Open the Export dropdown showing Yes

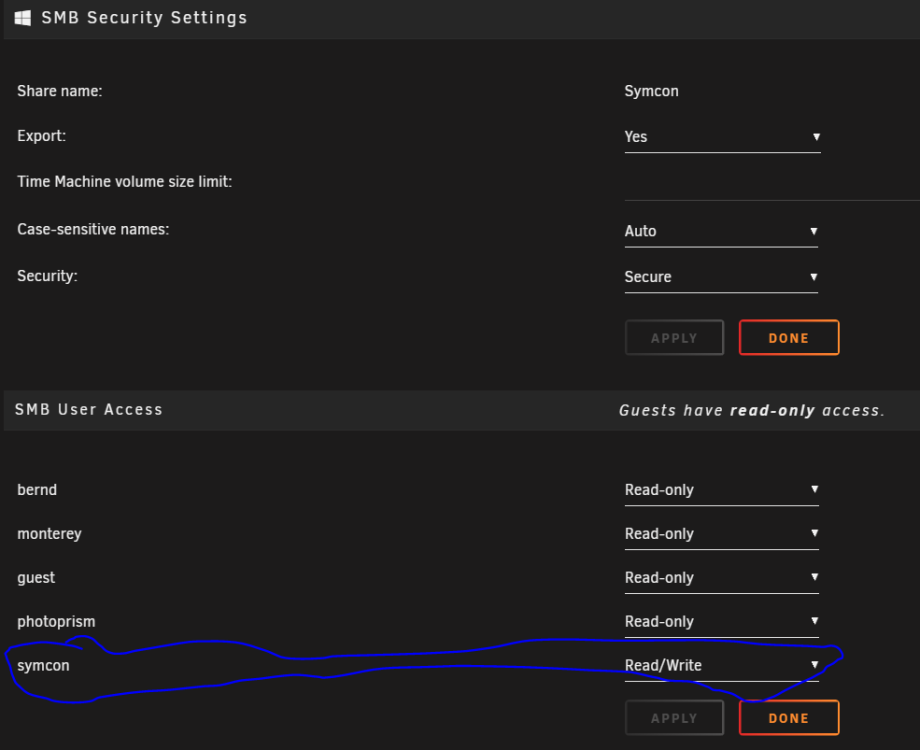coord(722,137)
